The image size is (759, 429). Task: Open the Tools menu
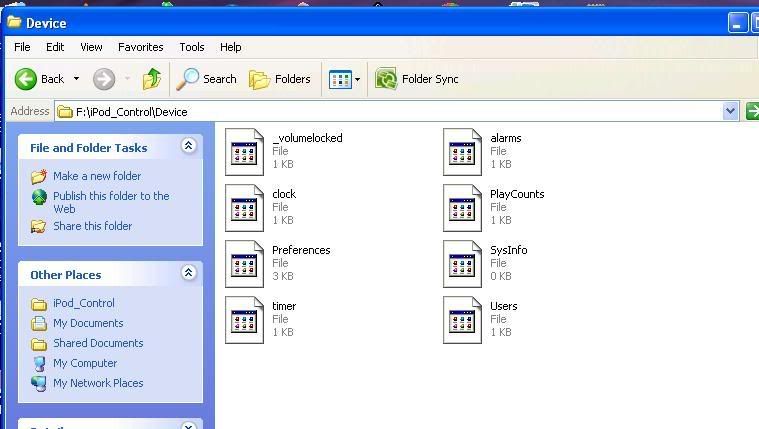coord(192,47)
